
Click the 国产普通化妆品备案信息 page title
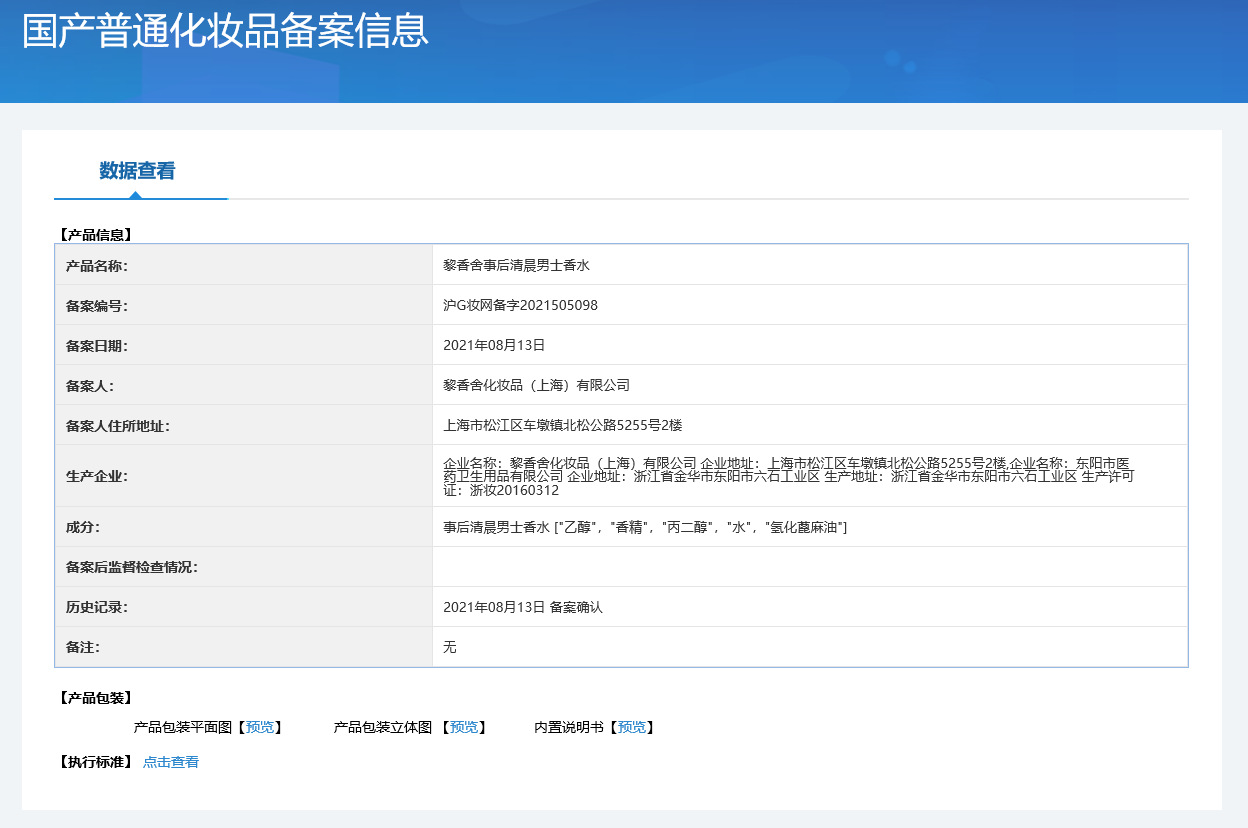pyautogui.click(x=226, y=31)
